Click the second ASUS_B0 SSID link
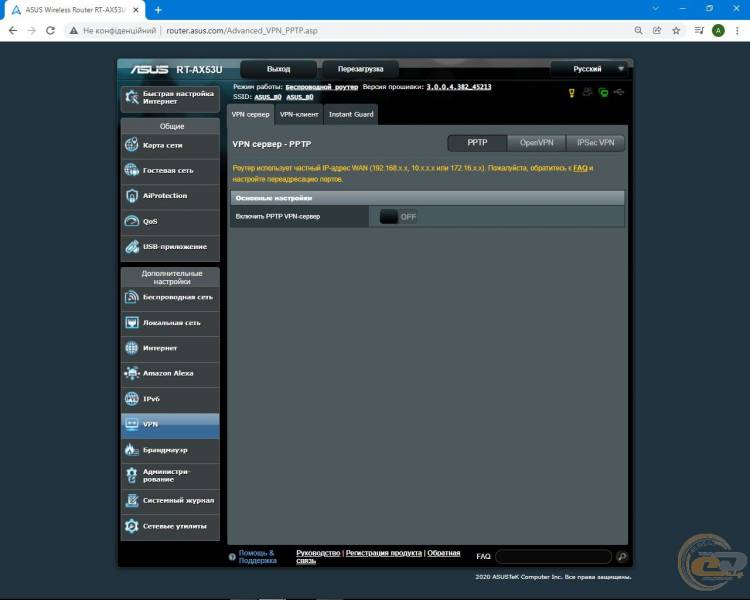Screen dimensions: 750x600 pos(300,97)
